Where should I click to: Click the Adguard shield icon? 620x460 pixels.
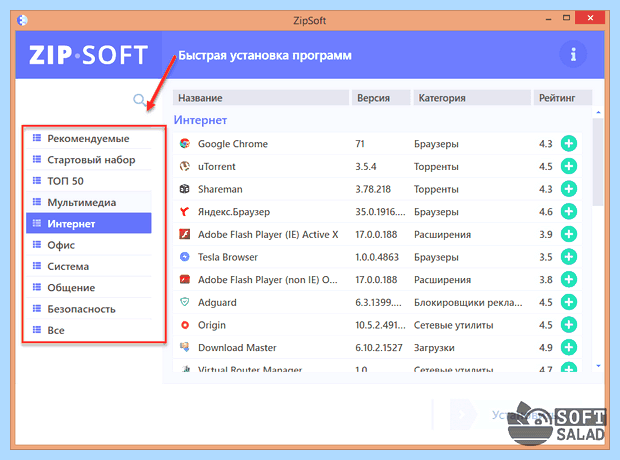(185, 302)
